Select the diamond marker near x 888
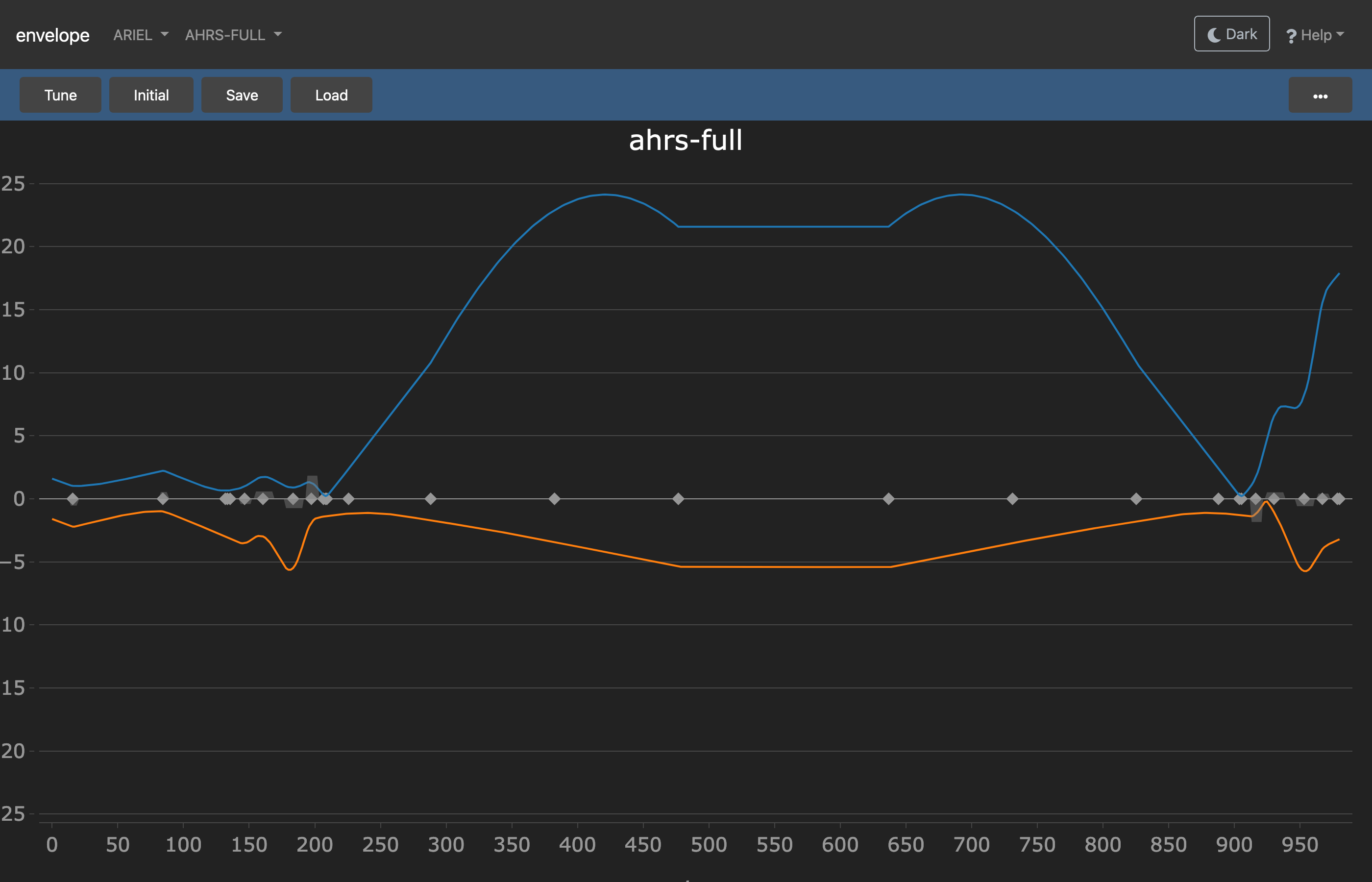This screenshot has width=1372, height=882. pos(1219,499)
